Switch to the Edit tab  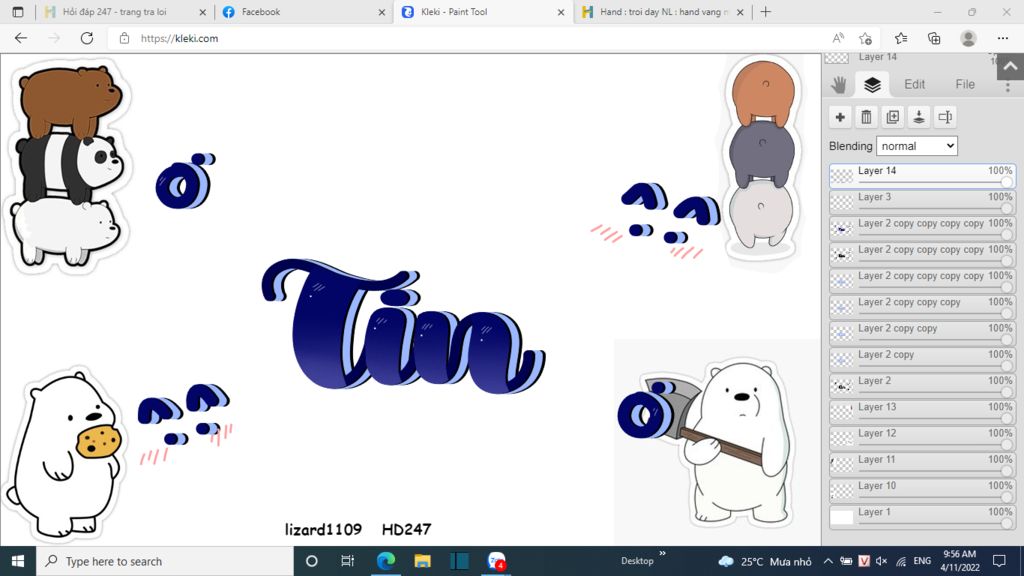914,84
